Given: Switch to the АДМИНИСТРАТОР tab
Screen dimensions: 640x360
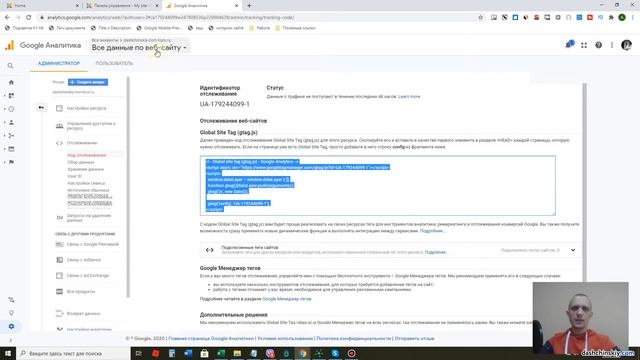Looking at the screenshot, I should point(59,64).
